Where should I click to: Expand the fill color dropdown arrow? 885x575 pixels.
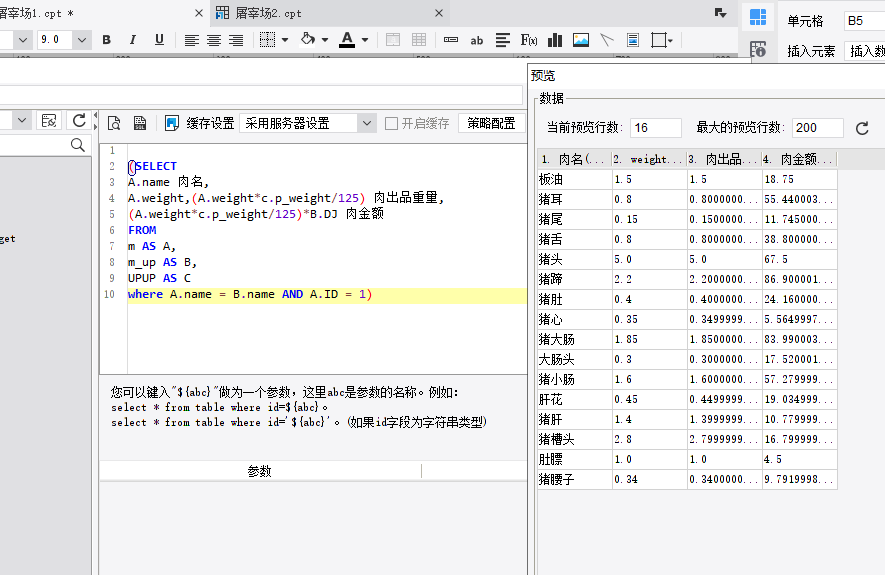tap(325, 40)
